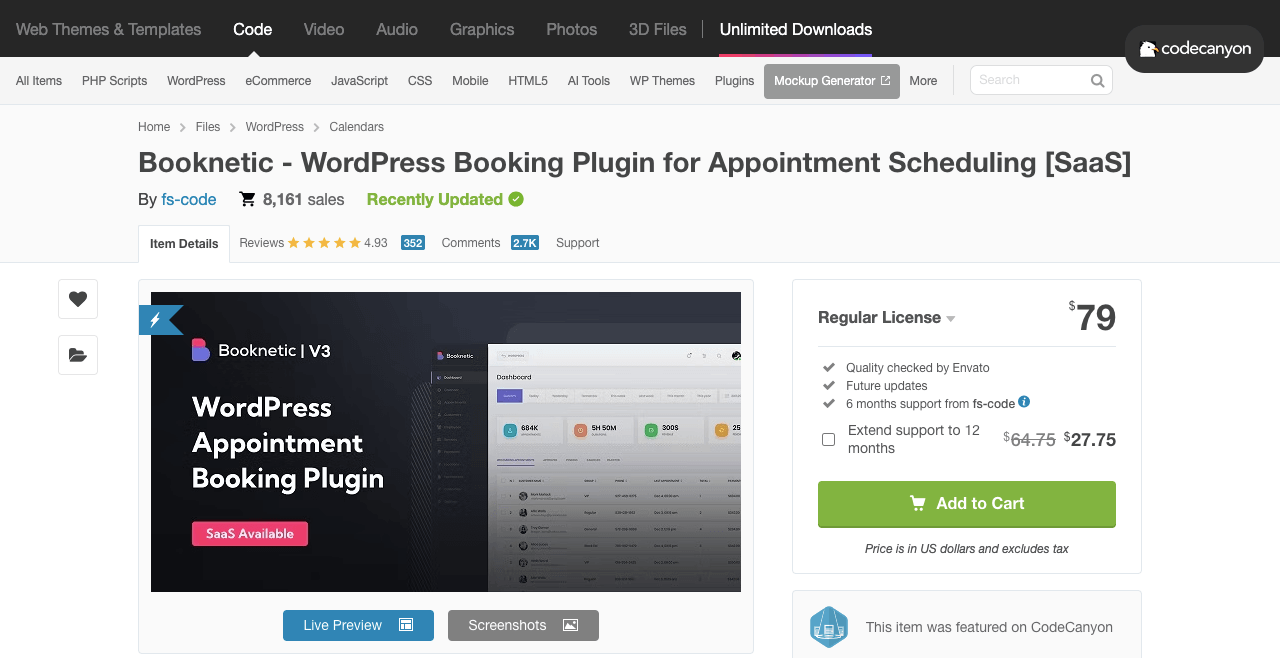
Task: Select Code in top menu
Action: [252, 29]
